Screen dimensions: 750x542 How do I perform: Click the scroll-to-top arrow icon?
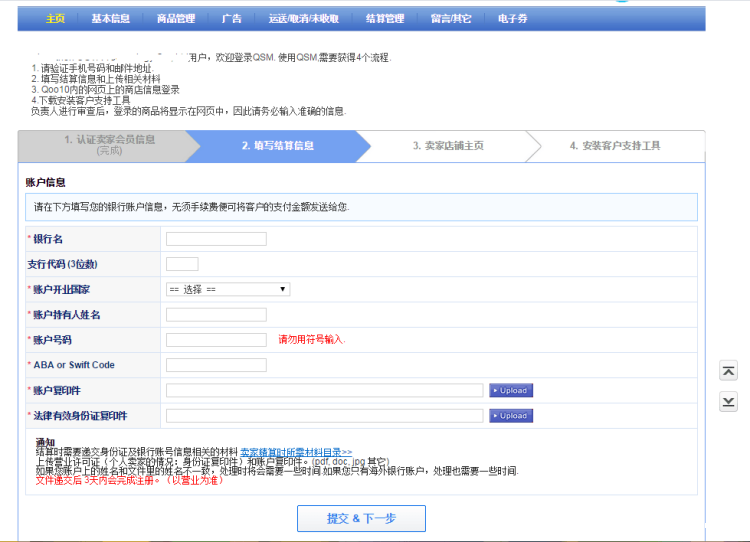click(x=728, y=372)
